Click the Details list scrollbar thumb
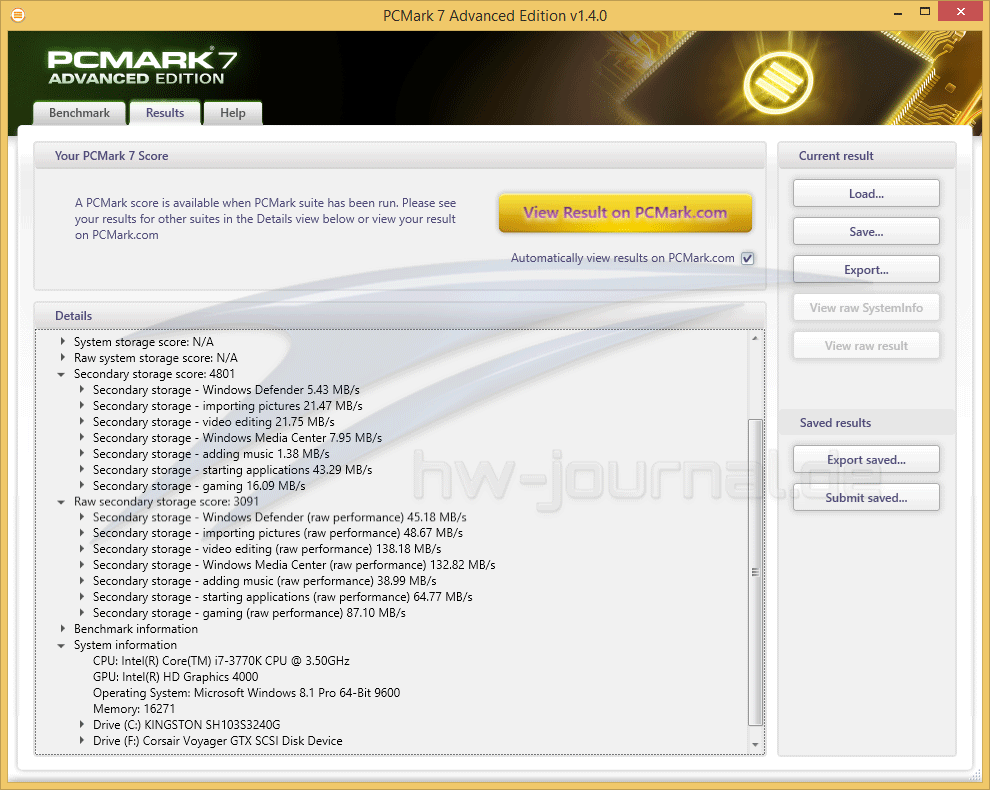 pos(755,572)
